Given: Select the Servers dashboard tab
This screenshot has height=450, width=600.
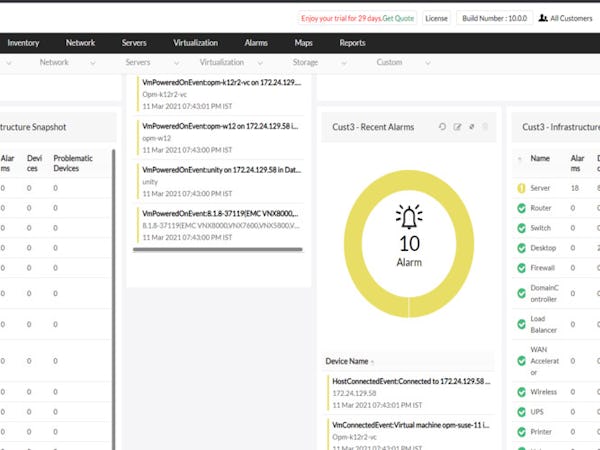Looking at the screenshot, I should point(138,62).
